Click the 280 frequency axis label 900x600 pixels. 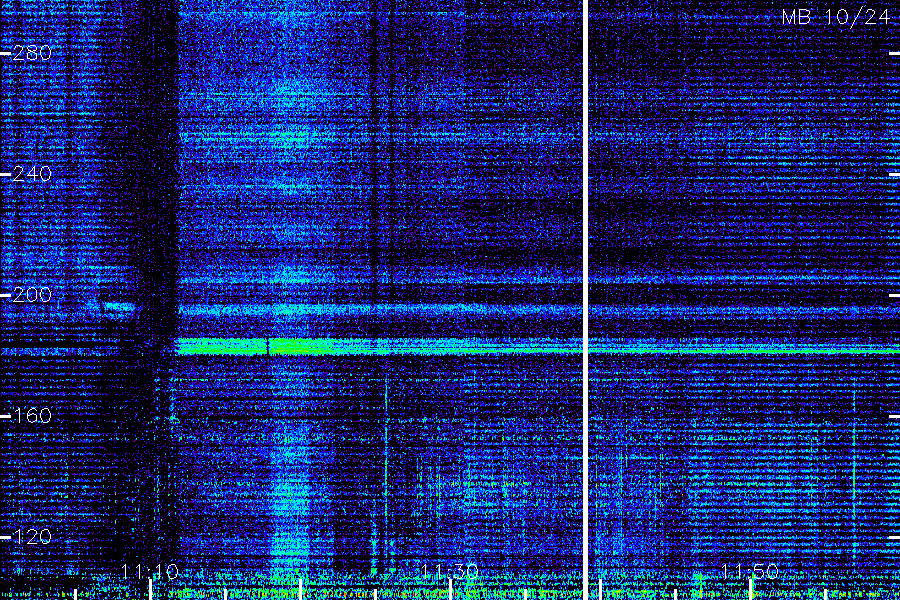click(32, 53)
